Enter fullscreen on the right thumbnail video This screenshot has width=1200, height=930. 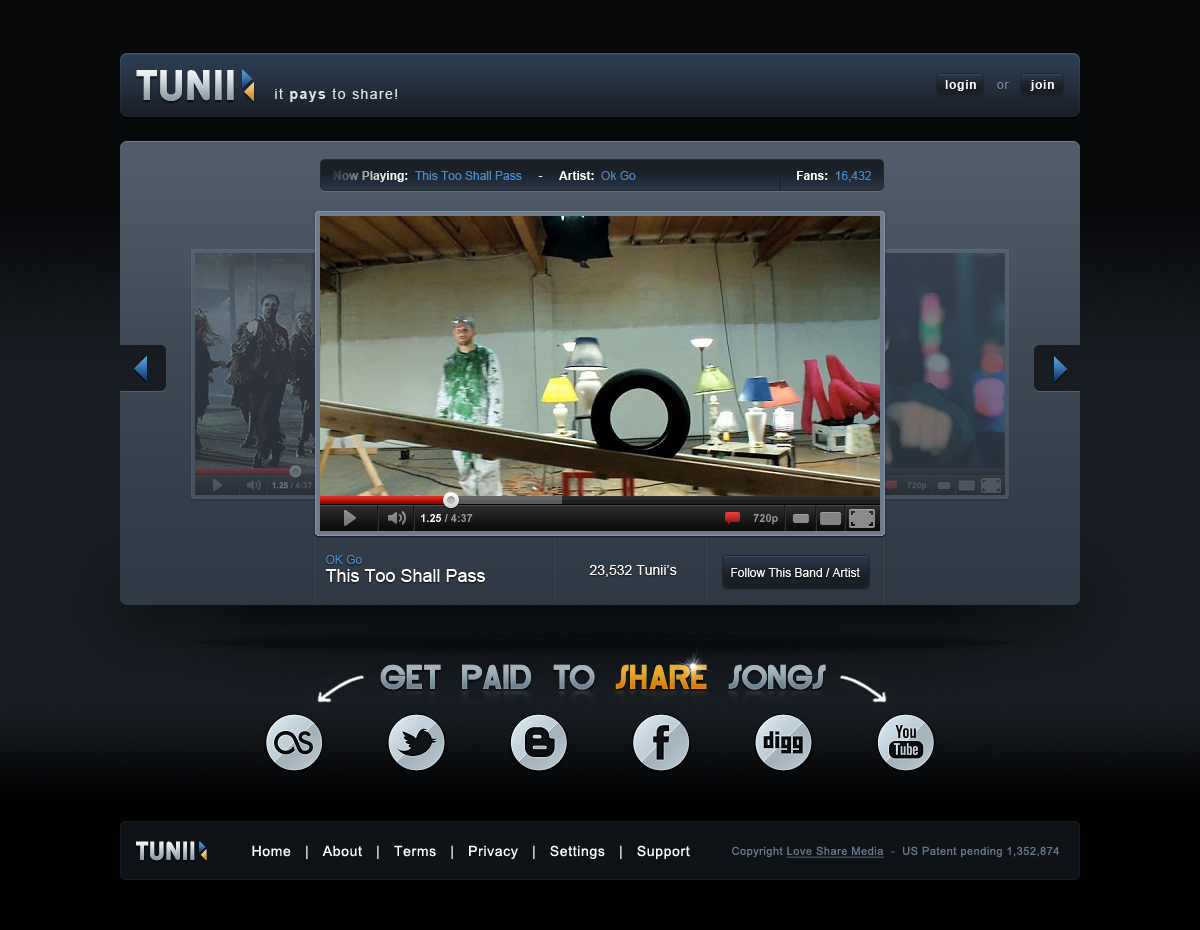[x=991, y=485]
